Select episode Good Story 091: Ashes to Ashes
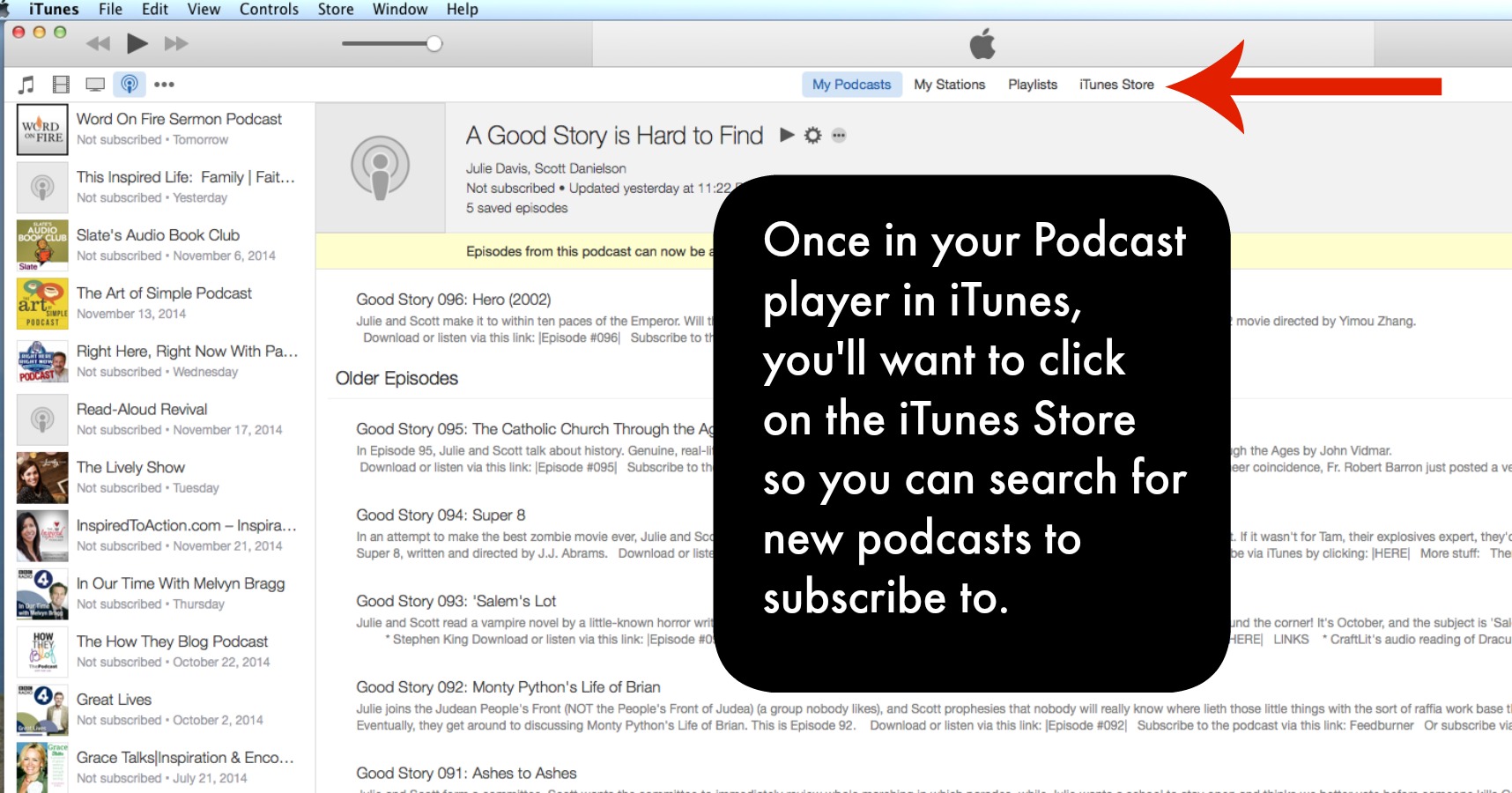Viewport: 1512px width, 793px height. [466, 774]
